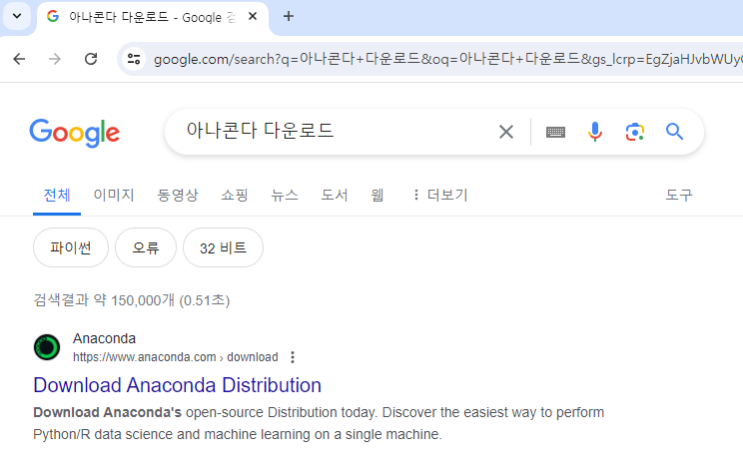Go back to the previous page
The height and width of the screenshot is (471, 743).
(x=19, y=59)
